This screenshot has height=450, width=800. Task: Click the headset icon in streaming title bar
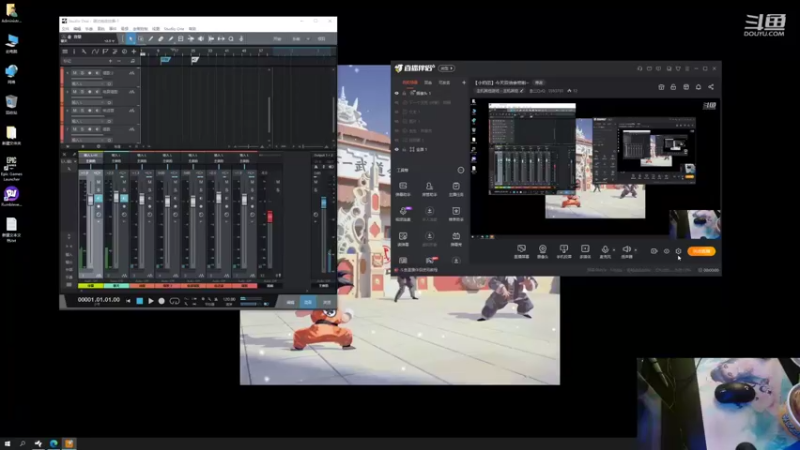pyautogui.click(x=640, y=68)
